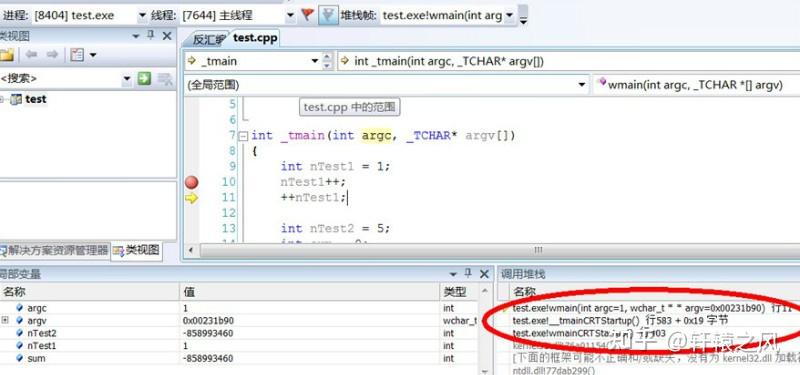Expand the test project tree node
800x375 pixels.
tap(3, 99)
